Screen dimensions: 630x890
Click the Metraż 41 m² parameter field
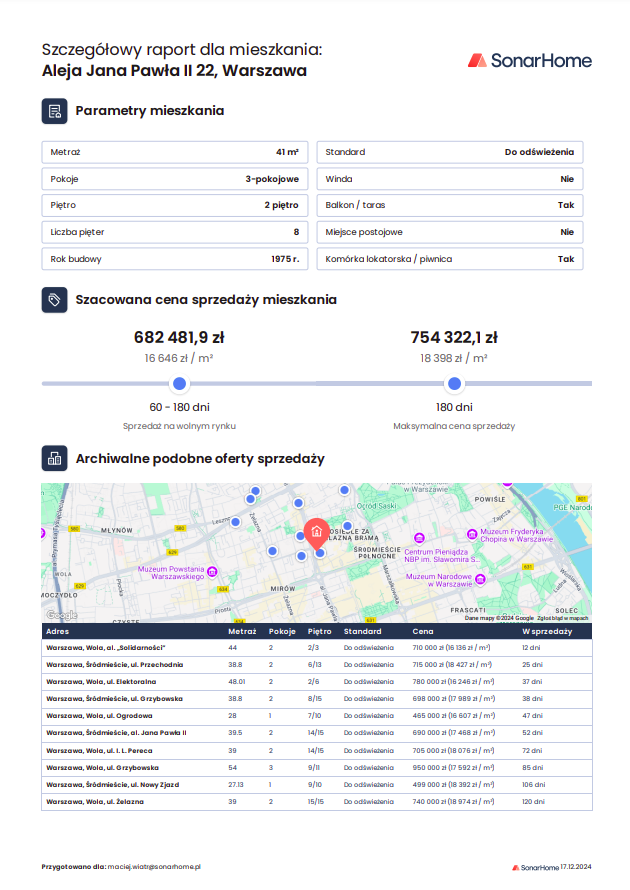[x=175, y=152]
